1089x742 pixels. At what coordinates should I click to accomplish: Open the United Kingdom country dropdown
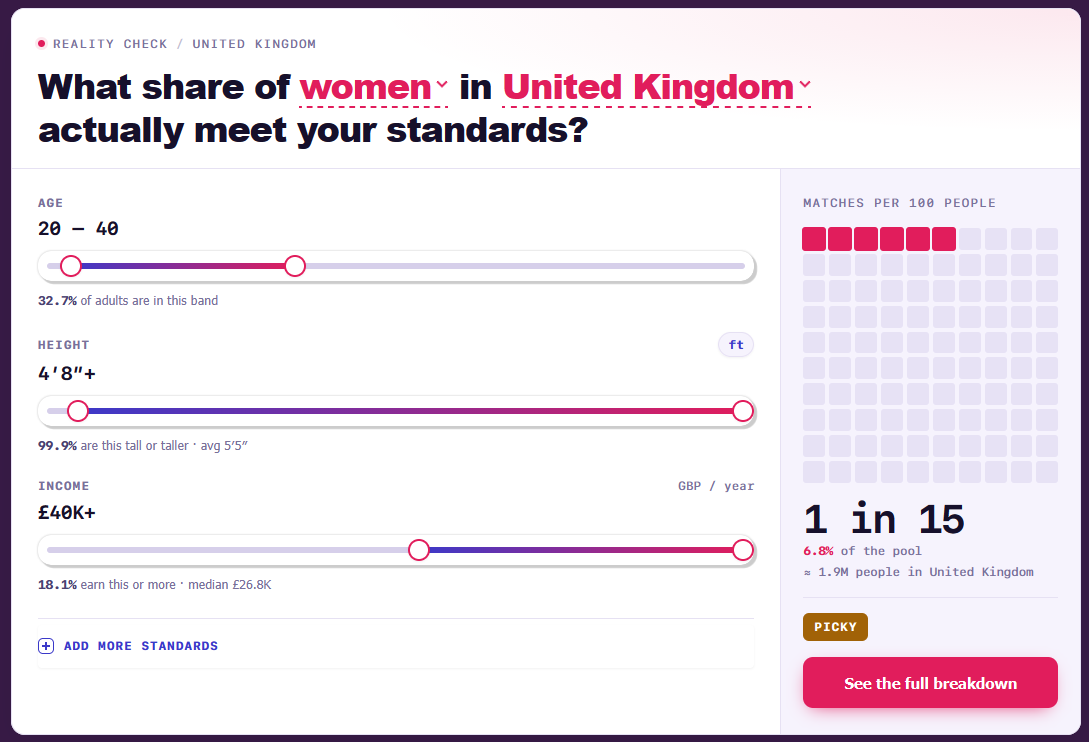657,88
